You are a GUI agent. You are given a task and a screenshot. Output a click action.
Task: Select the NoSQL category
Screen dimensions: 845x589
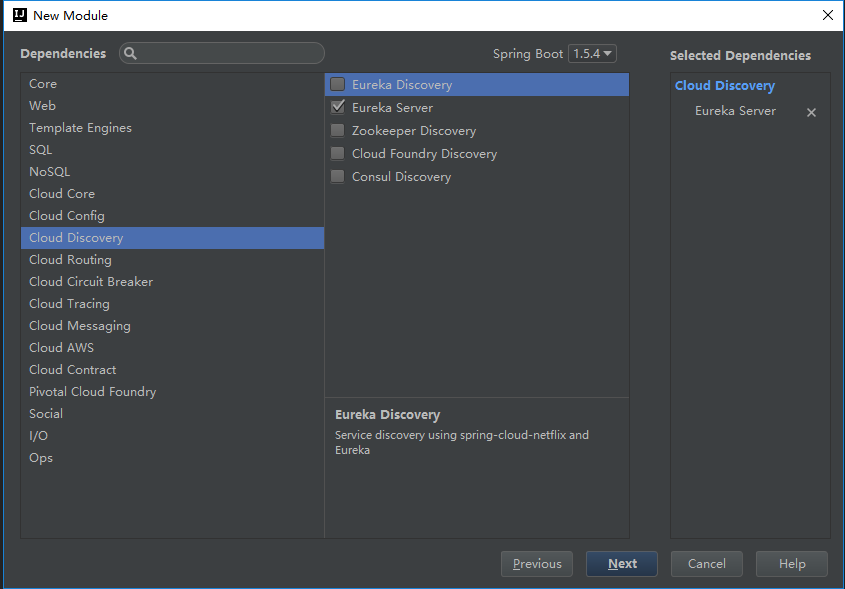click(x=49, y=172)
